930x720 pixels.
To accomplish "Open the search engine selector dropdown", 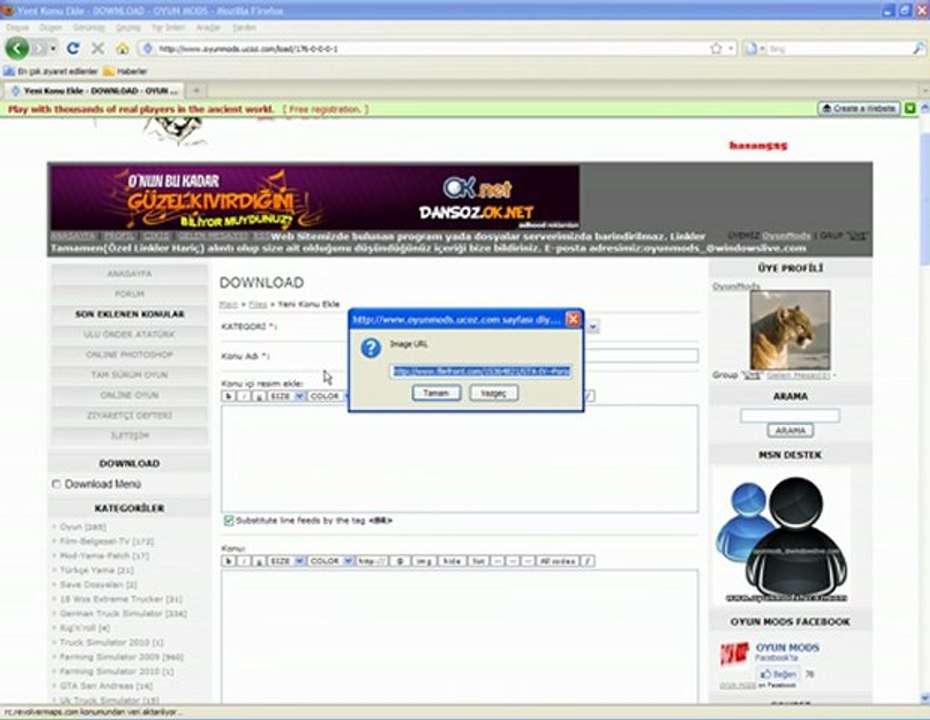I will point(762,49).
